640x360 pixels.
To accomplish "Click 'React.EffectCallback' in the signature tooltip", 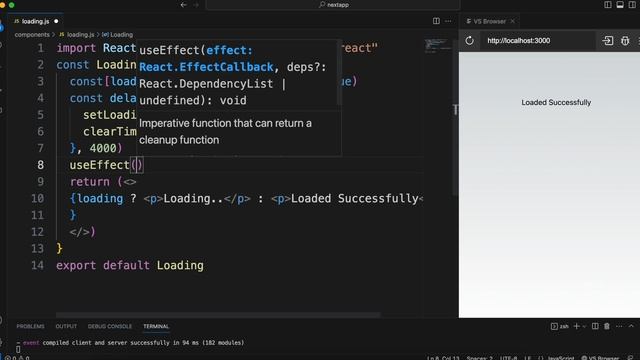I will pos(206,67).
